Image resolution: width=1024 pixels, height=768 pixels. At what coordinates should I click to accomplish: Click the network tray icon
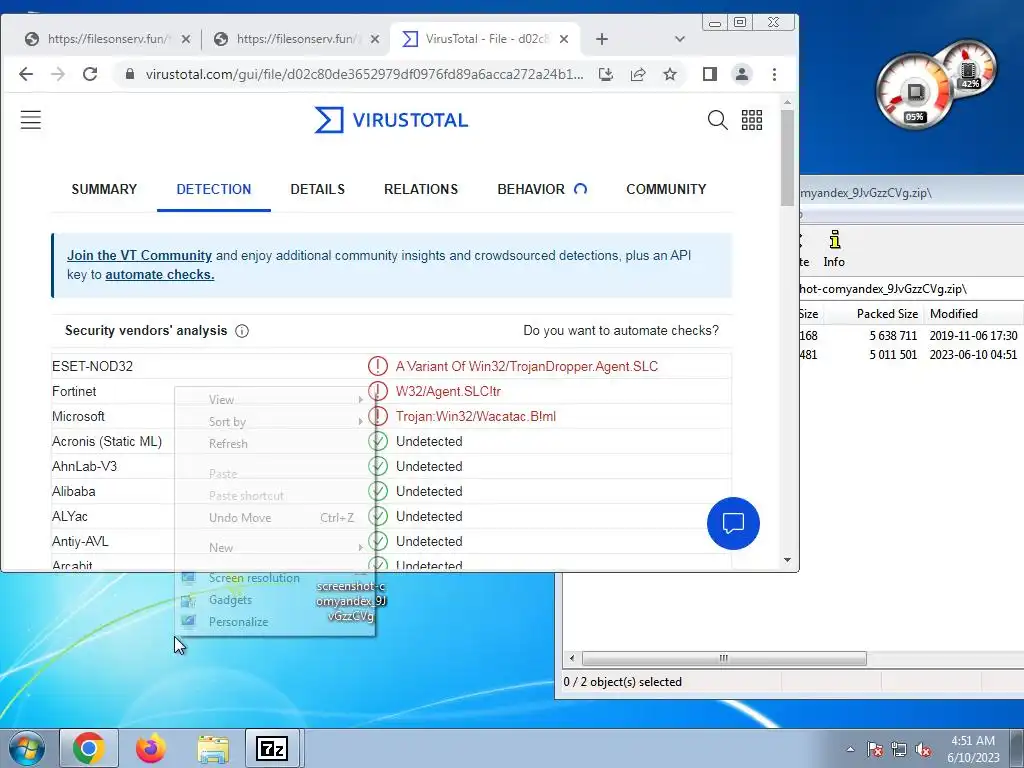(x=899, y=750)
